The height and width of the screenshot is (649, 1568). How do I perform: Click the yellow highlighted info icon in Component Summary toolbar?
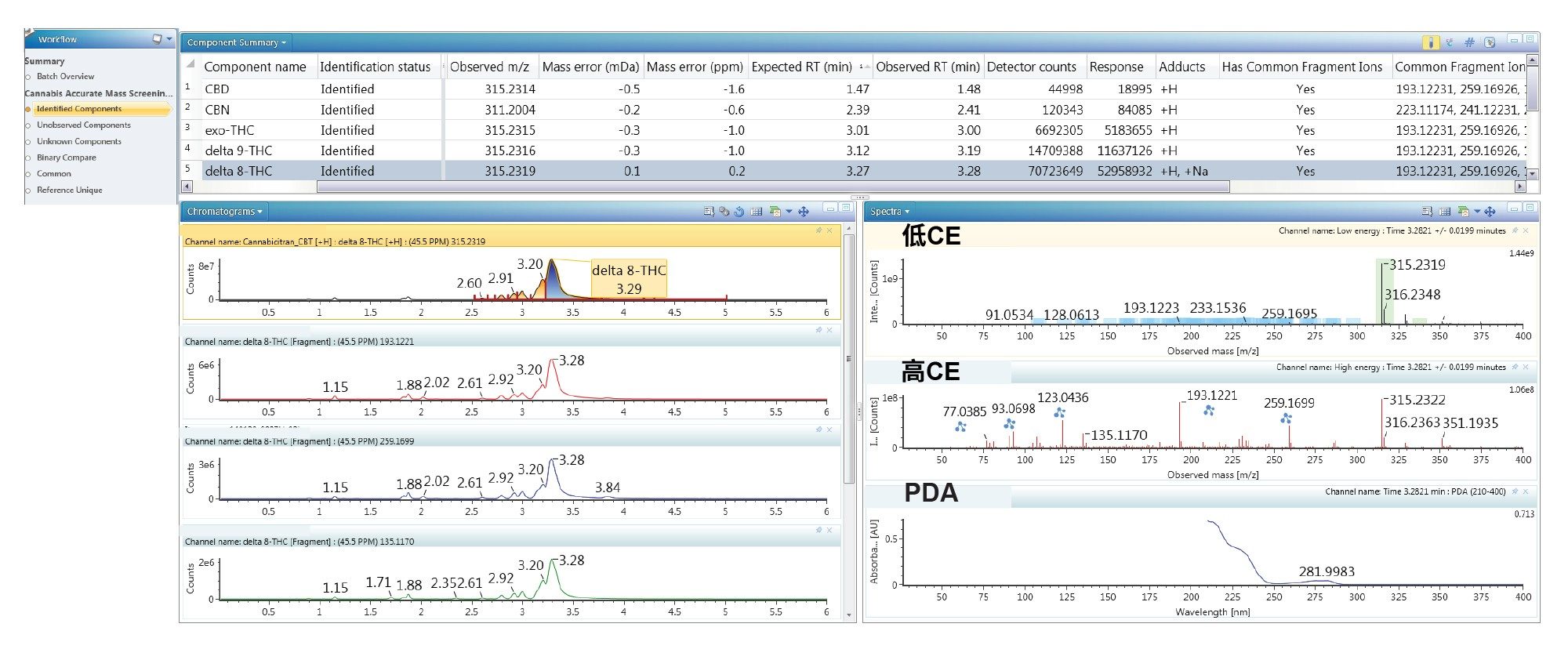[x=1431, y=42]
